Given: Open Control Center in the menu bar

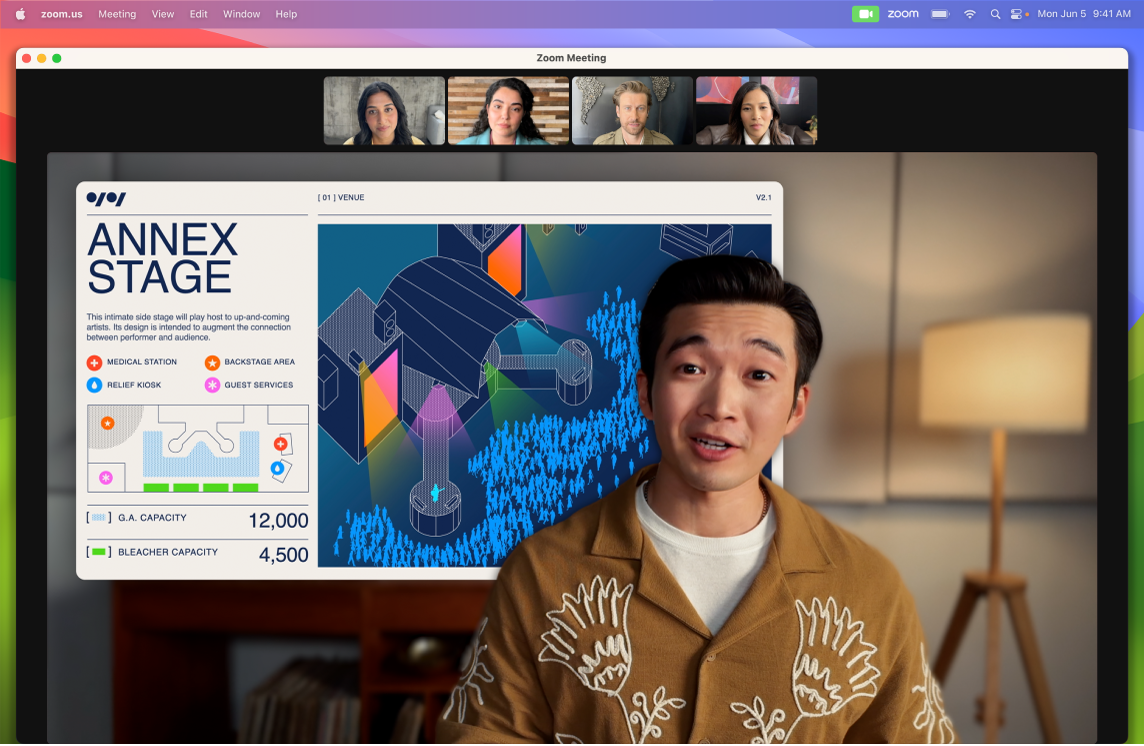Looking at the screenshot, I should 1016,13.
